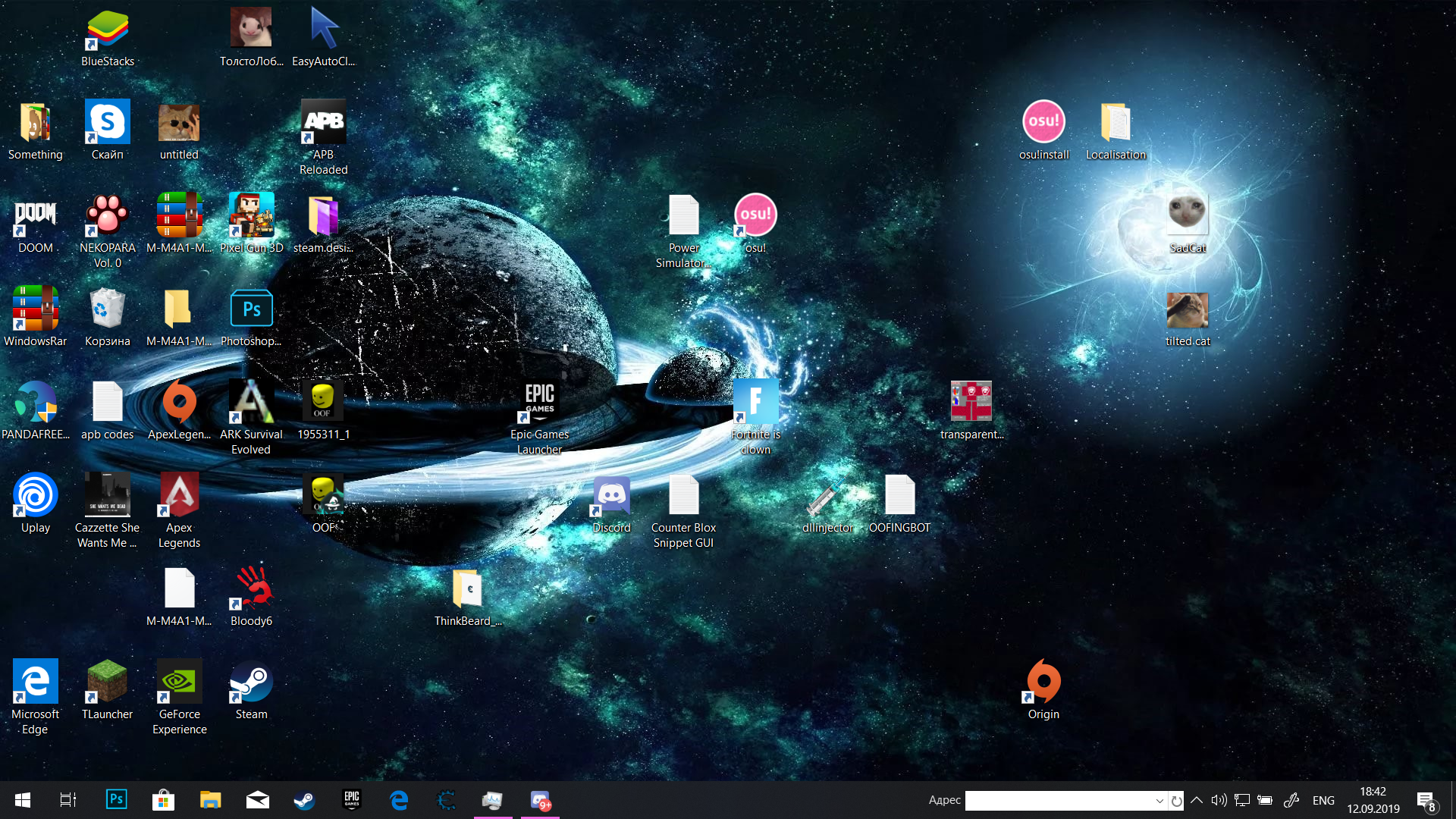
Task: Select the osu! shortcut icon
Action: tap(756, 224)
